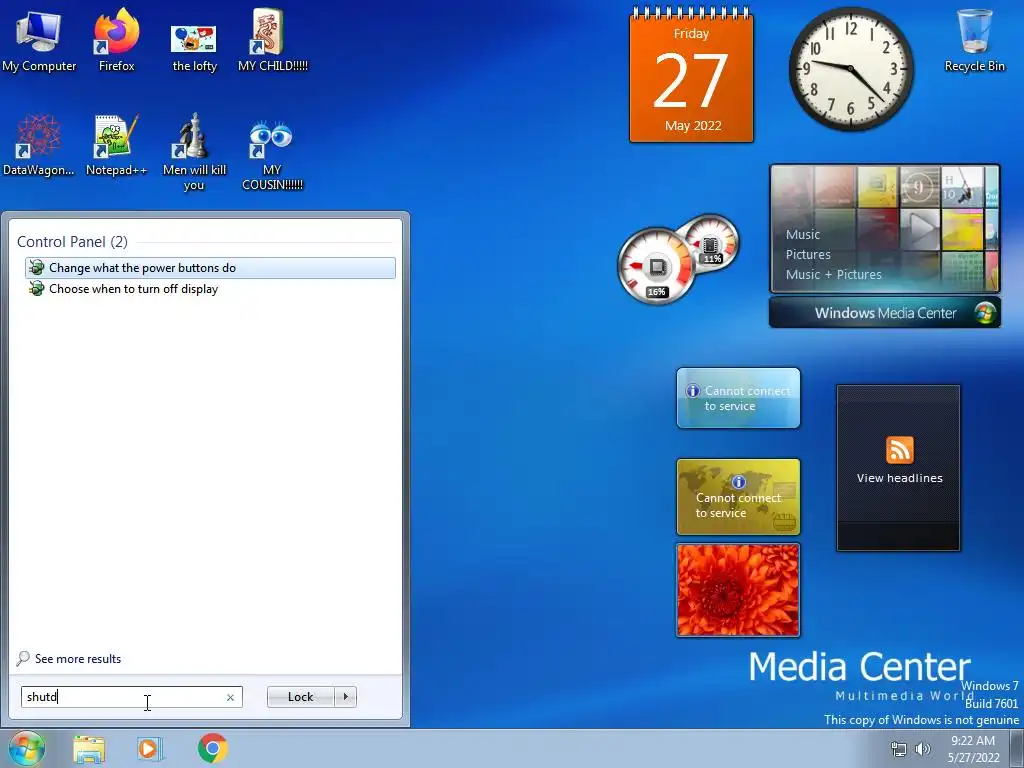The height and width of the screenshot is (768, 1024).
Task: Select the Notepad++ desktop shortcut
Action: tap(116, 145)
